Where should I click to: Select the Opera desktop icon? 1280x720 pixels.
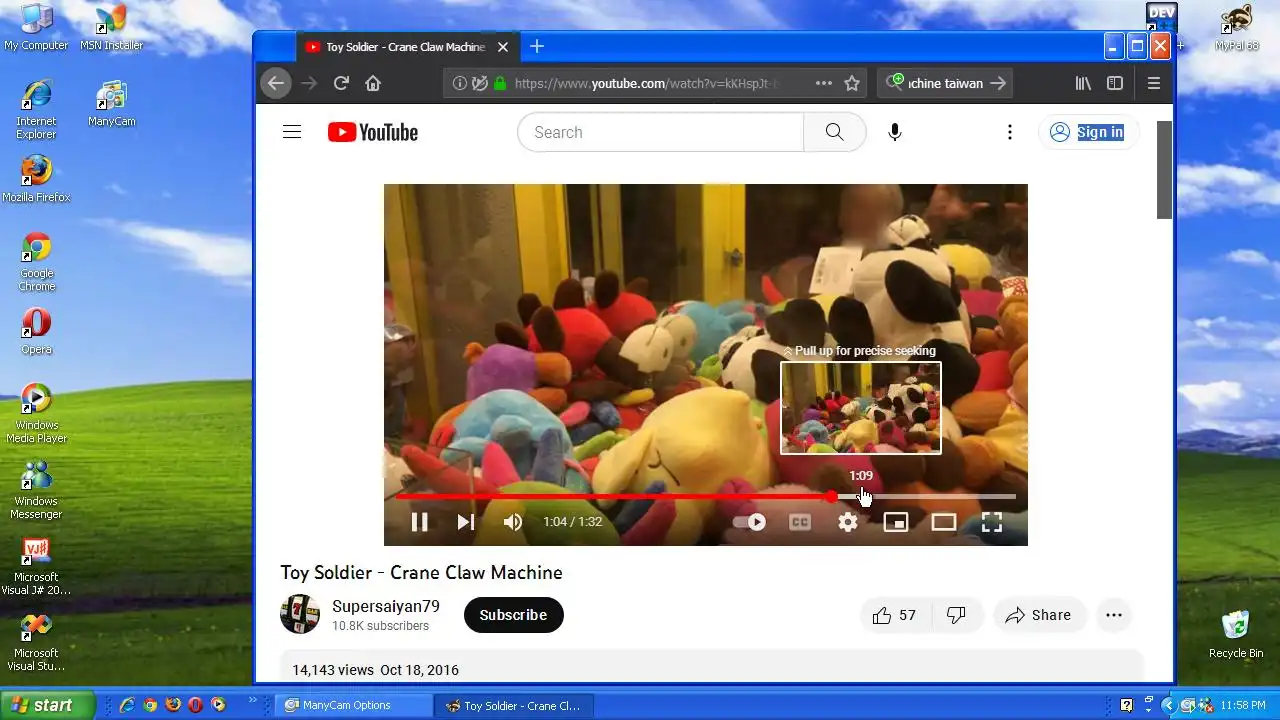click(x=36, y=331)
